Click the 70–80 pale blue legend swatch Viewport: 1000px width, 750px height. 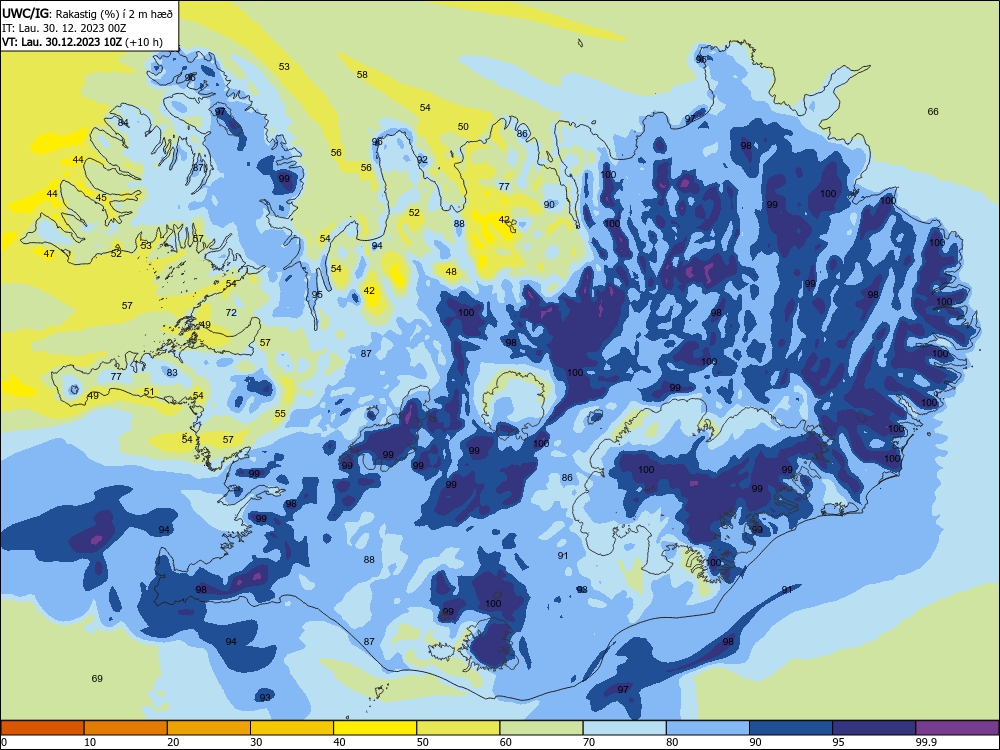tap(624, 728)
